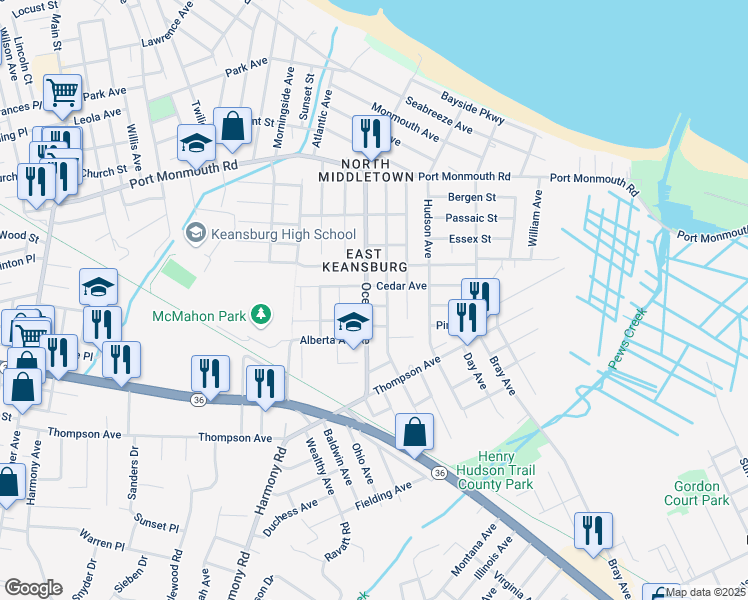Click the Gordon Court Park label
The width and height of the screenshot is (748, 600).
(696, 493)
